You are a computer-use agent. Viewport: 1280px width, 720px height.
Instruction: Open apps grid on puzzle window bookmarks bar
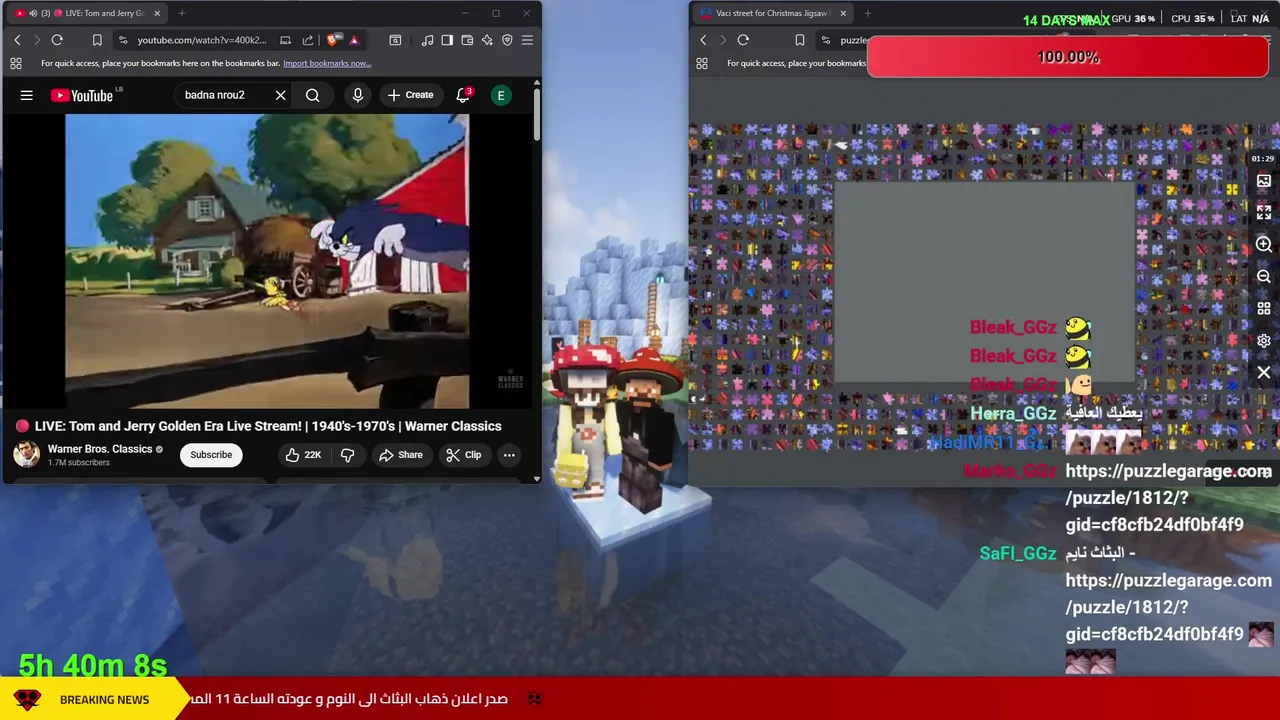click(x=702, y=63)
